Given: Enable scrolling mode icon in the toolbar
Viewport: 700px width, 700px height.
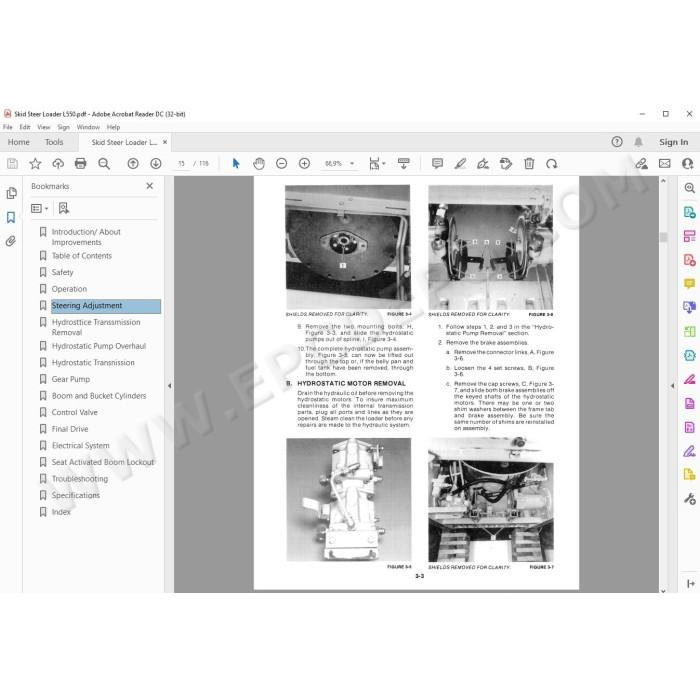Looking at the screenshot, I should point(404,164).
